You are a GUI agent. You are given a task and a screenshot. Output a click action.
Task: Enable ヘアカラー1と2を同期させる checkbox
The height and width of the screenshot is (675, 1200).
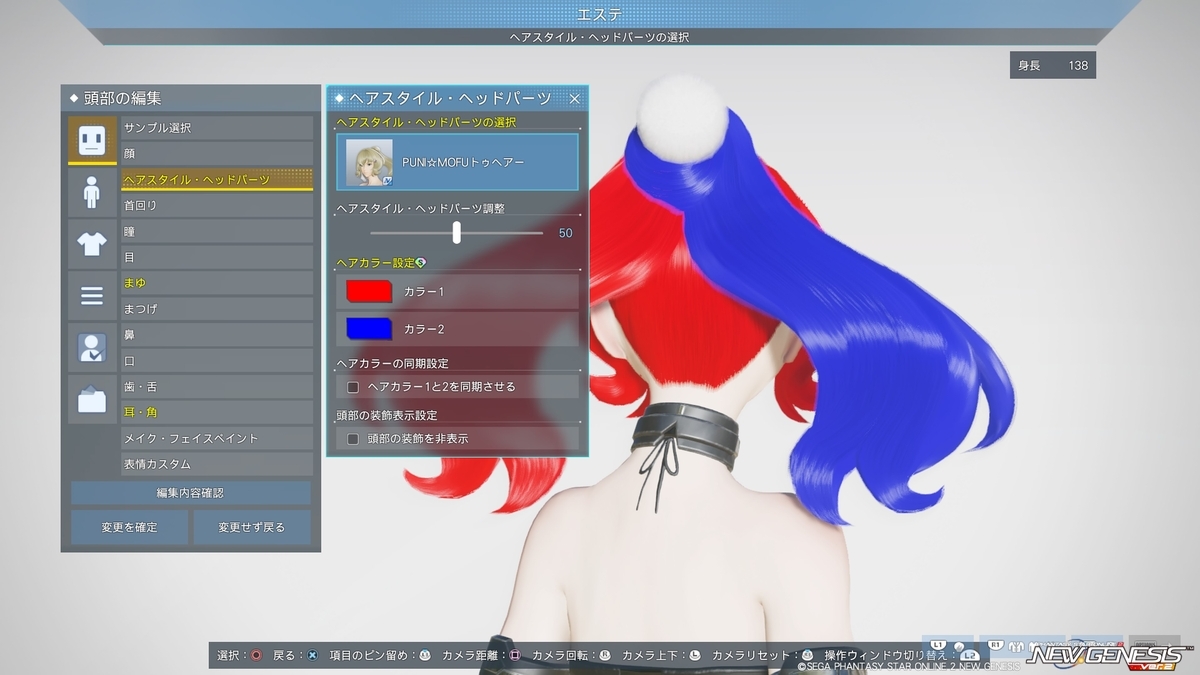353,387
